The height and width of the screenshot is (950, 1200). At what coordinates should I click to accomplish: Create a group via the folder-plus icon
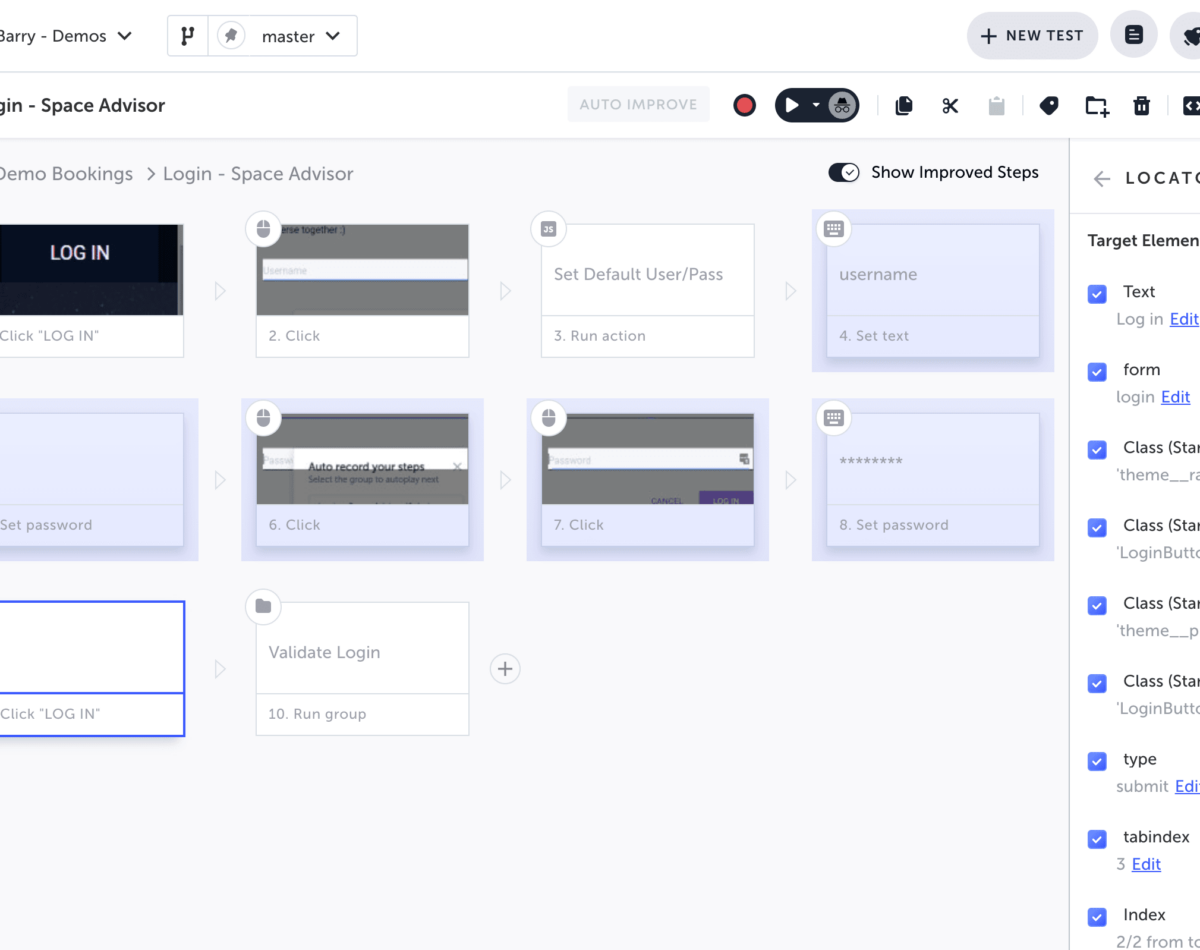point(1095,105)
